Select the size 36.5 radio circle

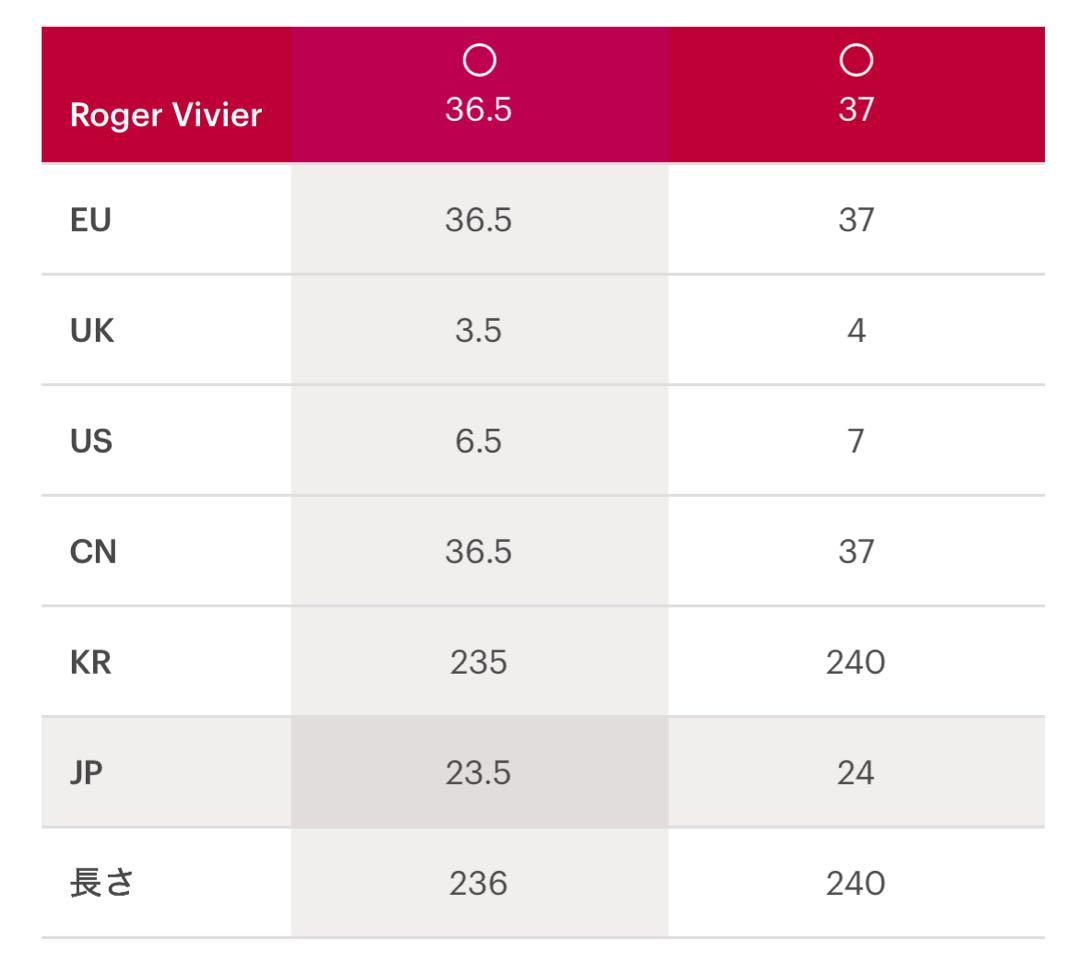coord(479,62)
